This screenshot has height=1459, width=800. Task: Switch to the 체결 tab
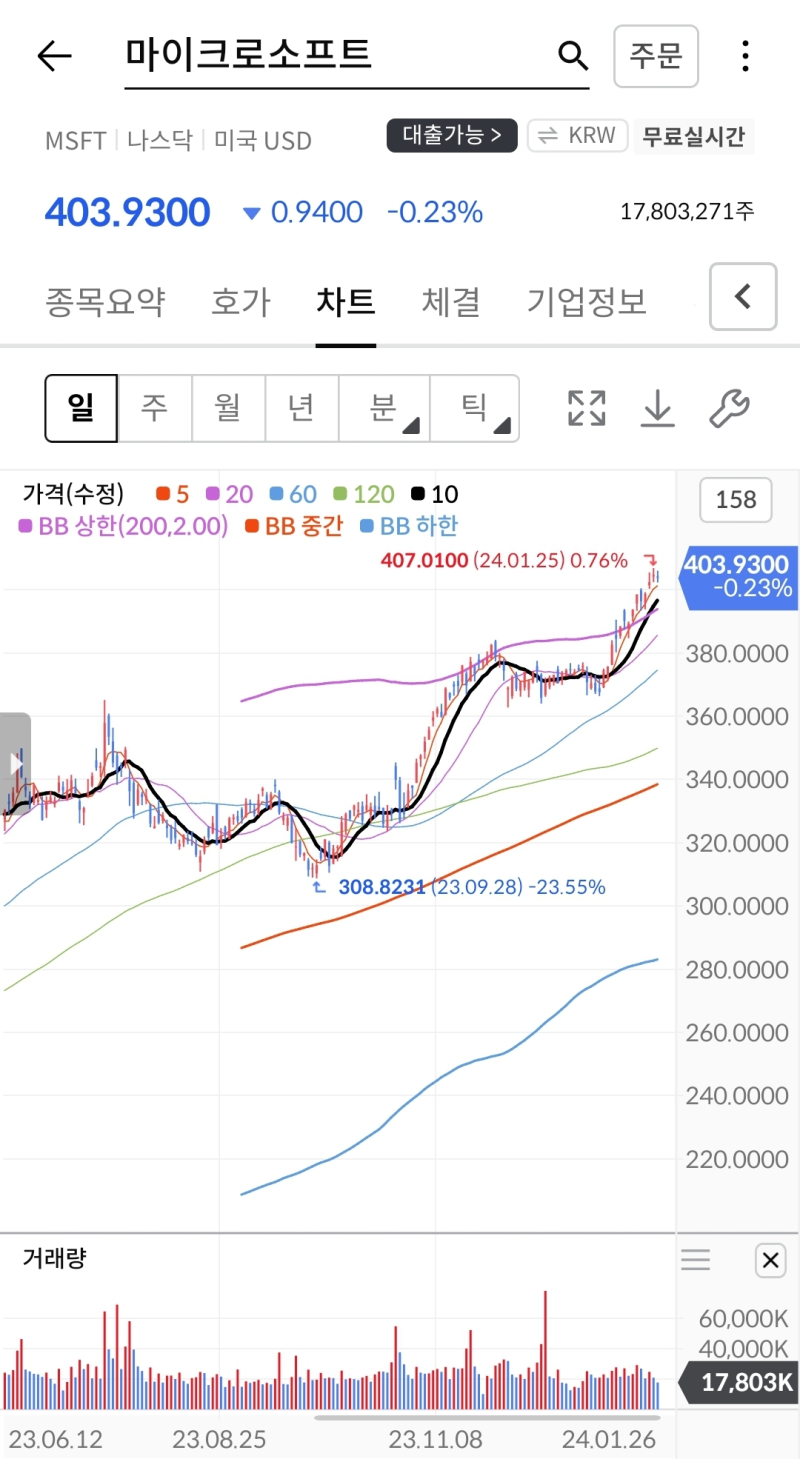[450, 302]
